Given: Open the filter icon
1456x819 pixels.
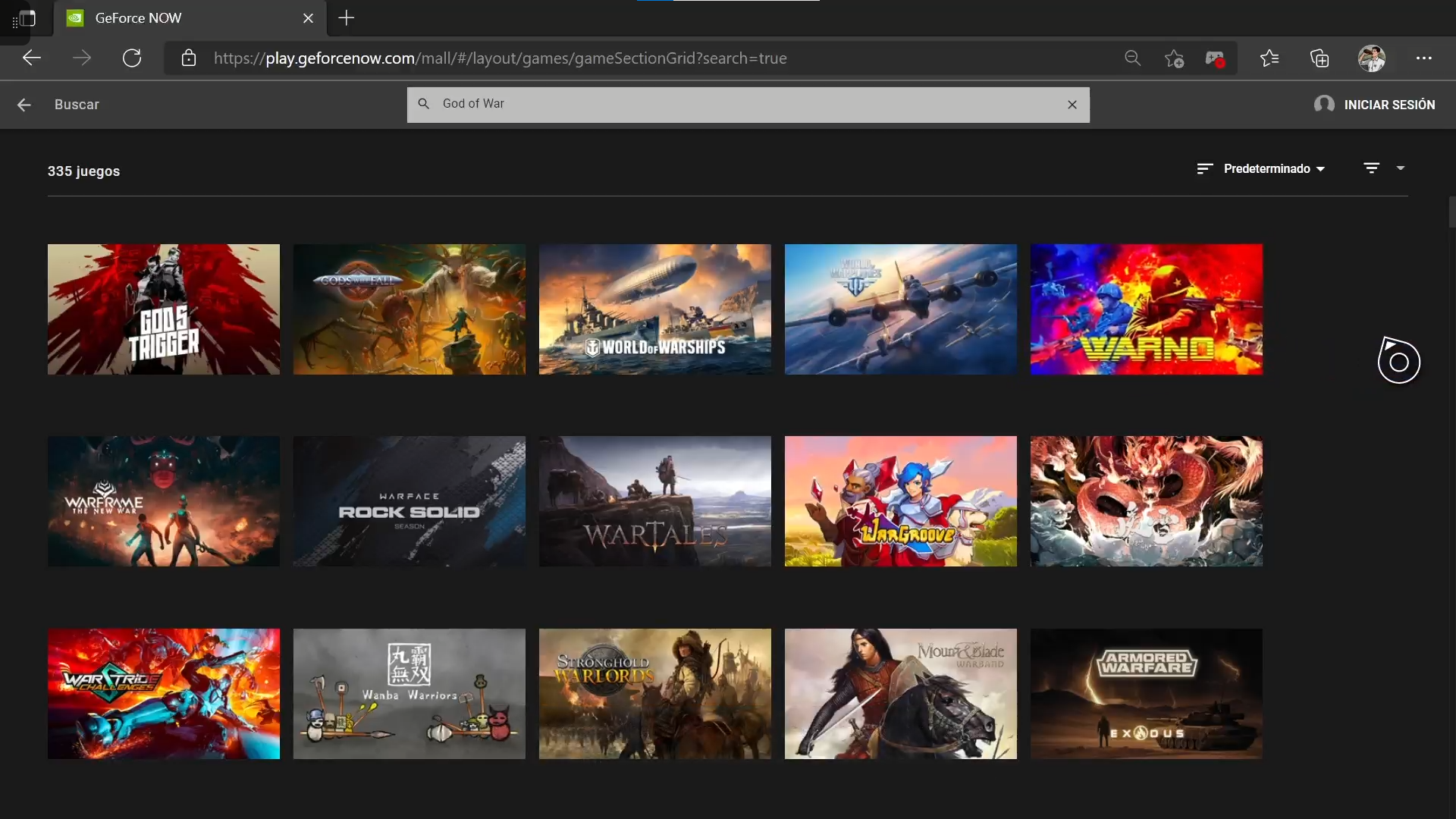Looking at the screenshot, I should 1371,168.
